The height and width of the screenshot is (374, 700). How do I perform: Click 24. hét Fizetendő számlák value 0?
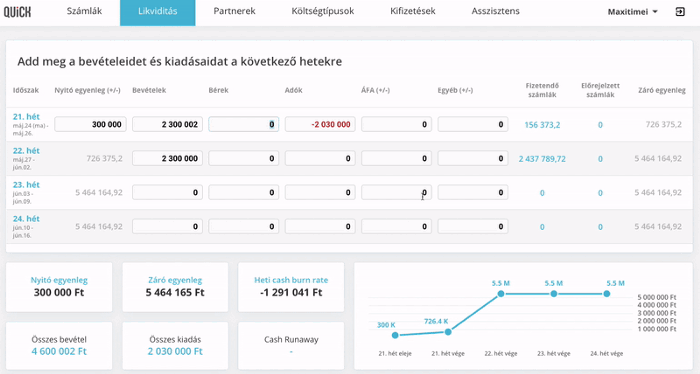click(x=542, y=227)
